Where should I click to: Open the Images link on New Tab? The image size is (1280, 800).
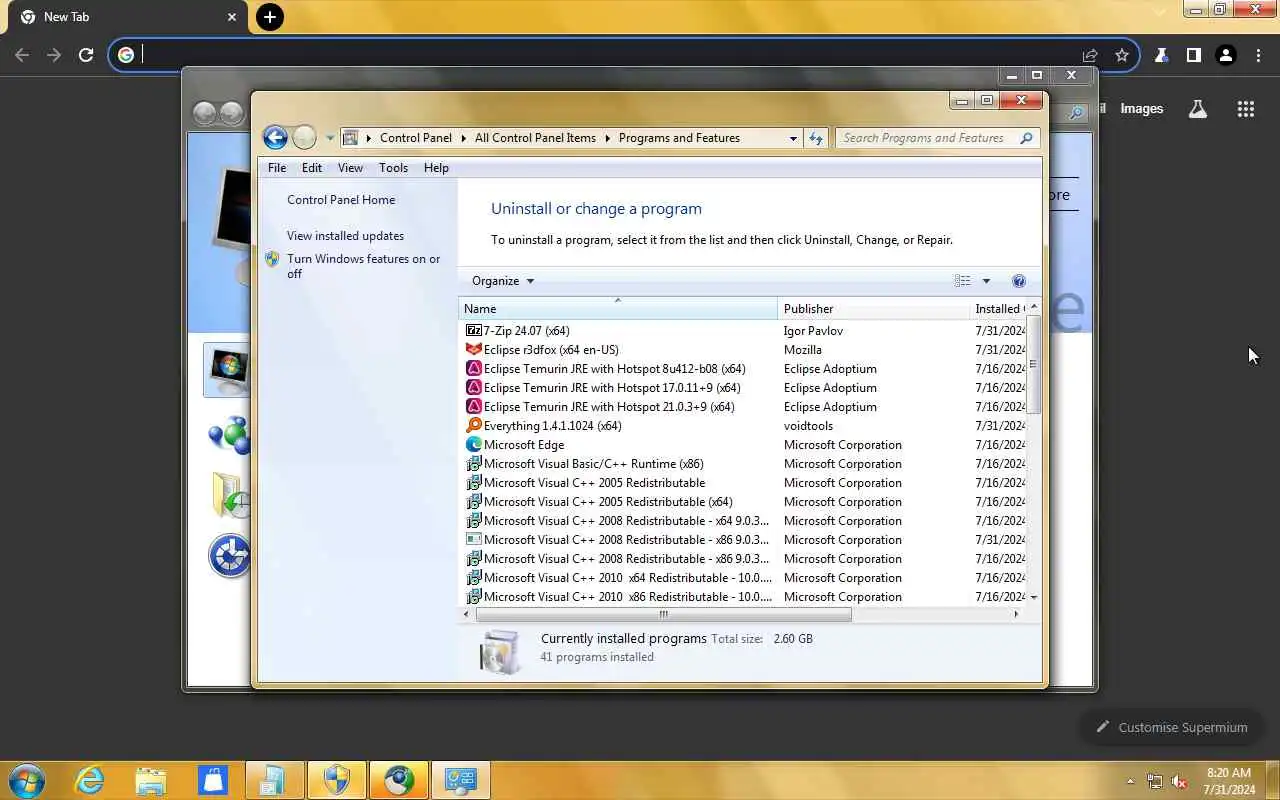[x=1141, y=109]
